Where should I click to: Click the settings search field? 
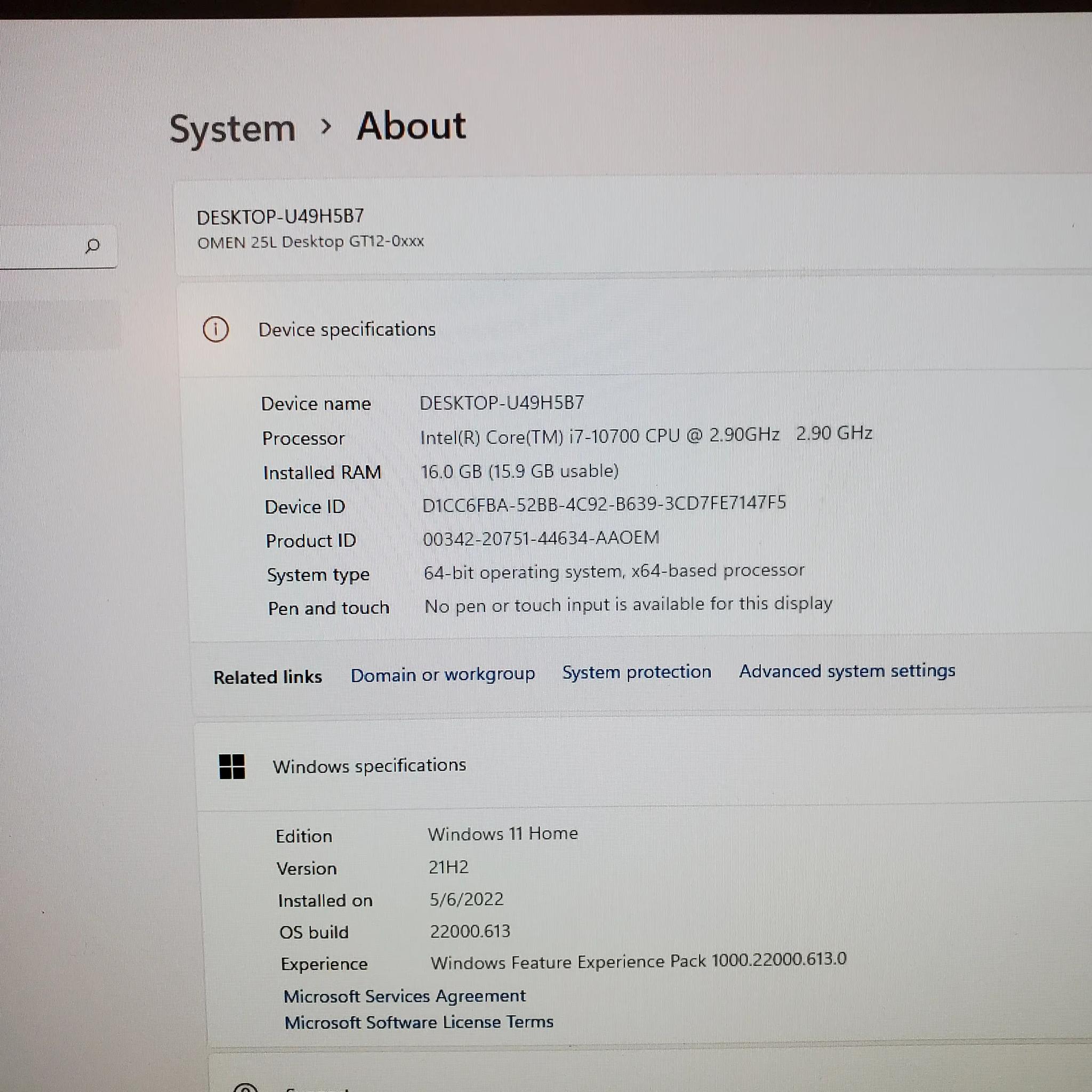click(58, 246)
